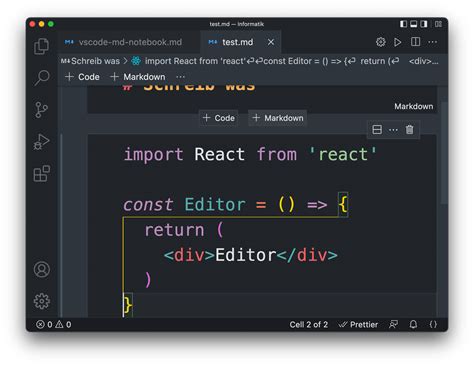Insert Code cell between the cells

click(219, 118)
